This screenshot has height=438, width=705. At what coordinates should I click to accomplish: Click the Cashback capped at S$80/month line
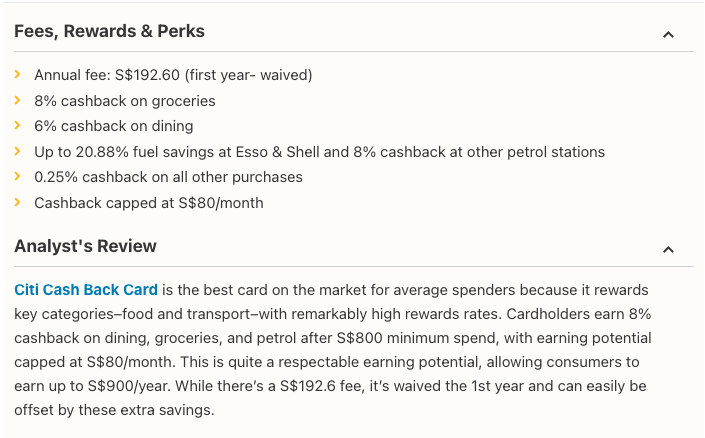click(148, 203)
